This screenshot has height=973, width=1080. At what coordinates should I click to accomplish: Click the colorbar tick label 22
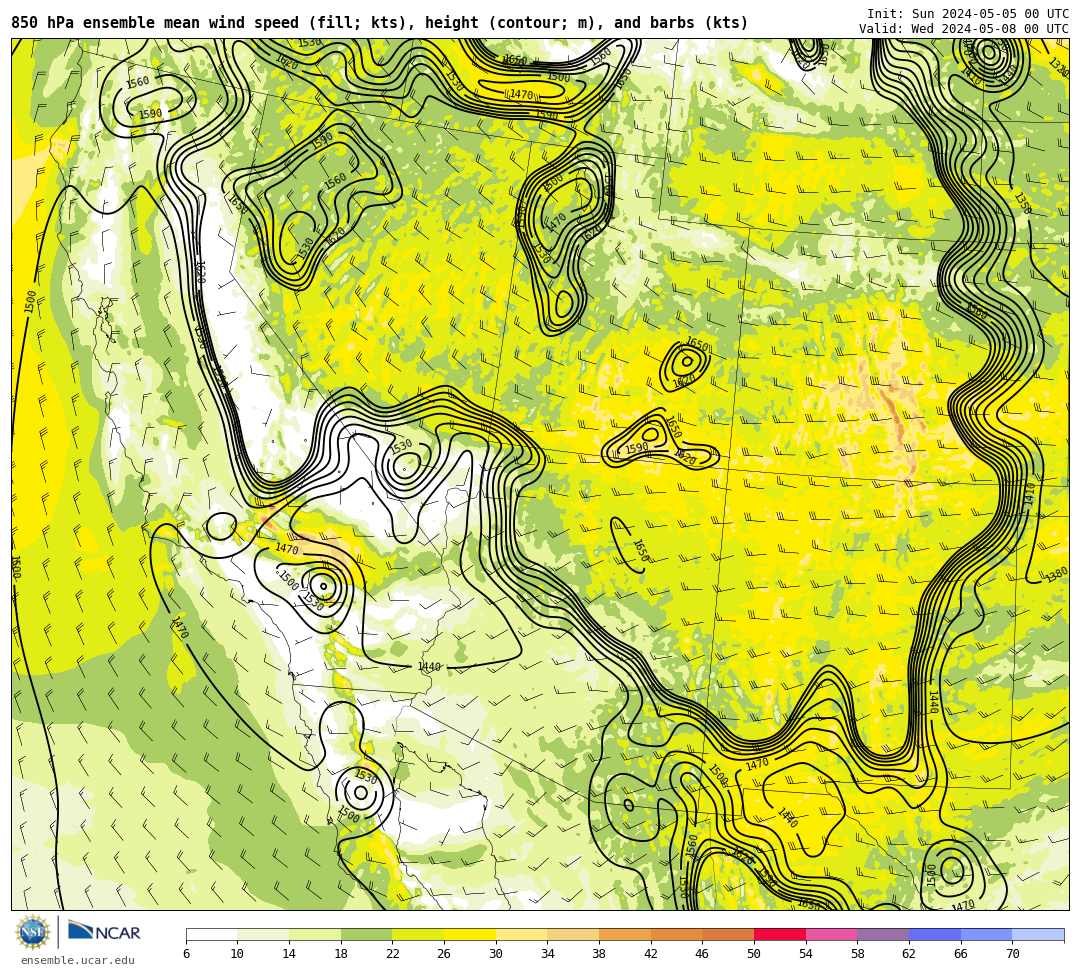pyautogui.click(x=393, y=954)
